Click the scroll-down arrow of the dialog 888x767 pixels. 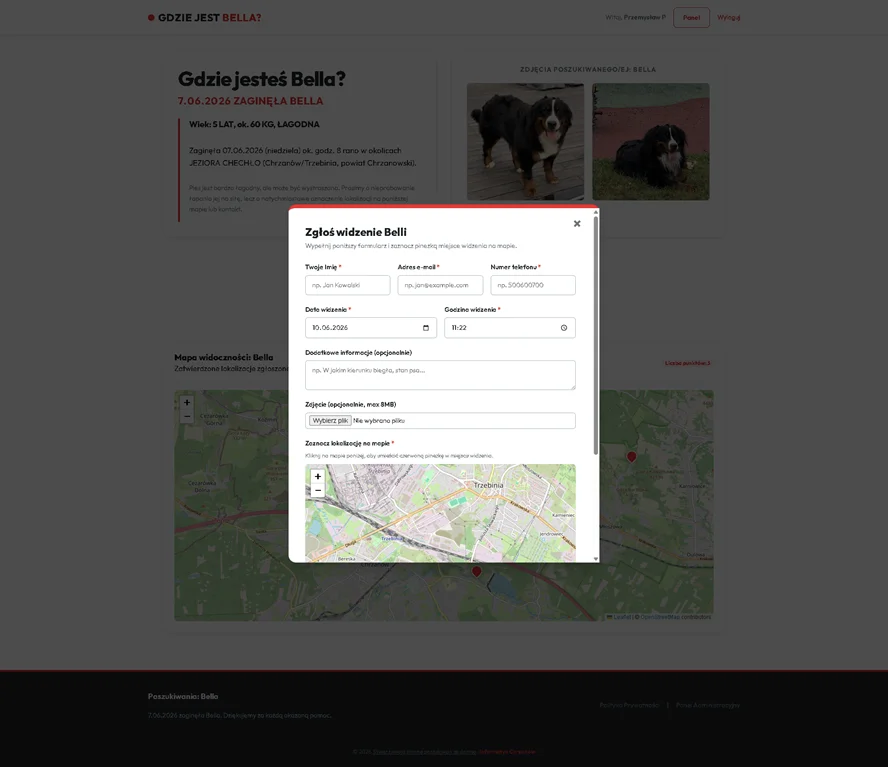click(x=596, y=559)
